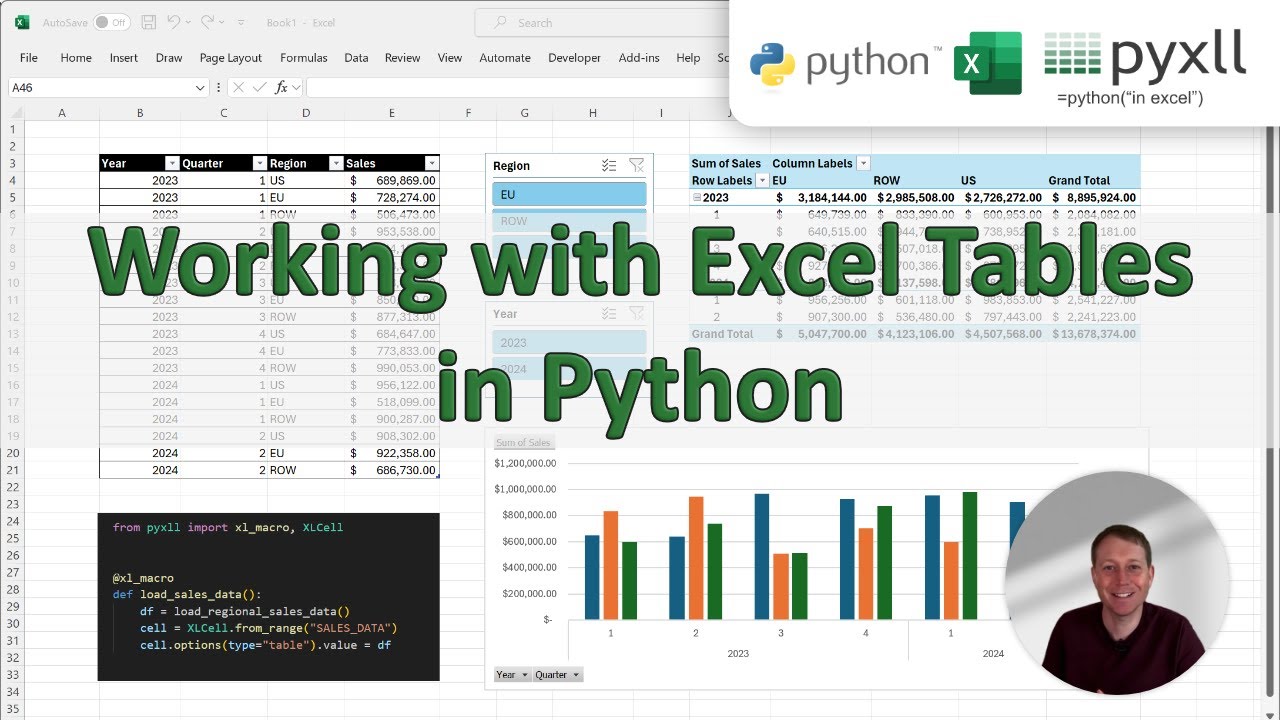The image size is (1280, 720).
Task: Switch to the View tab
Action: (x=450, y=58)
